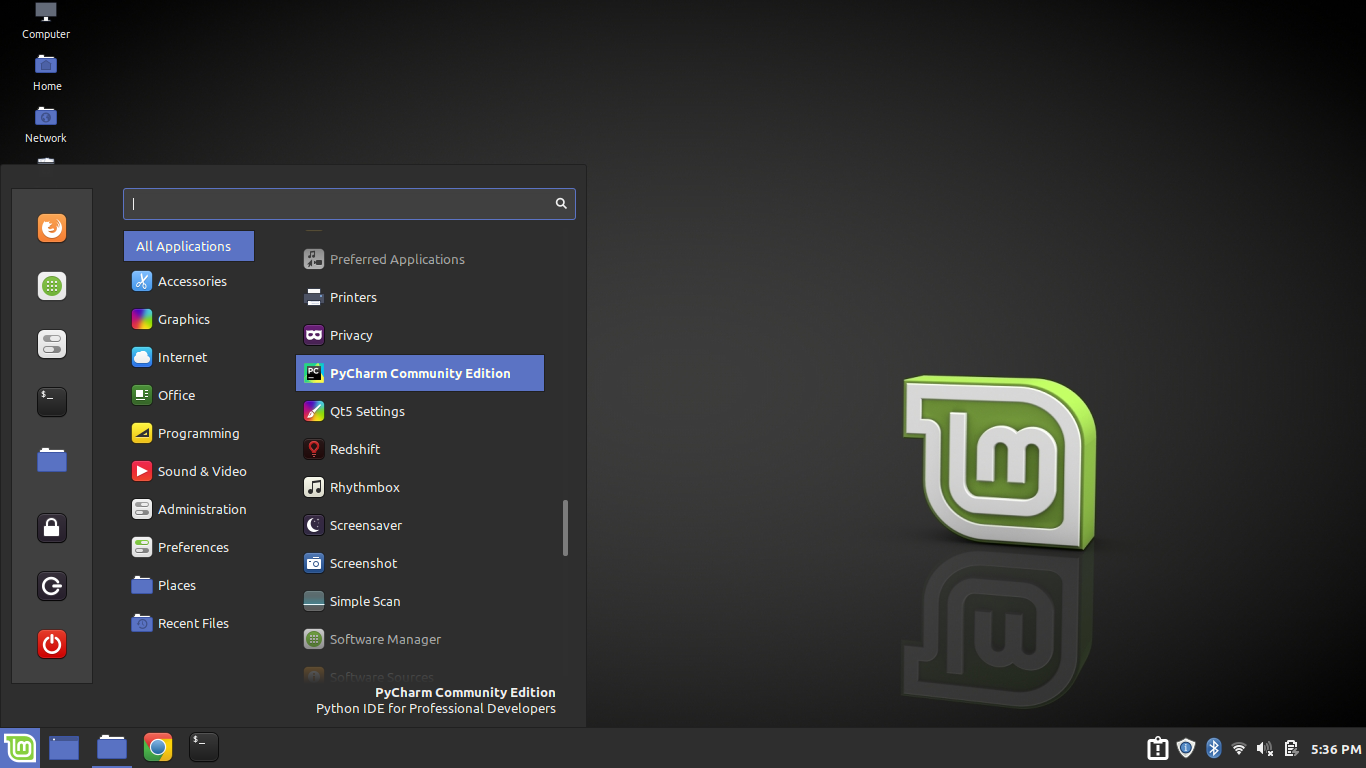Click the Privacy mask icon

pyautogui.click(x=314, y=335)
